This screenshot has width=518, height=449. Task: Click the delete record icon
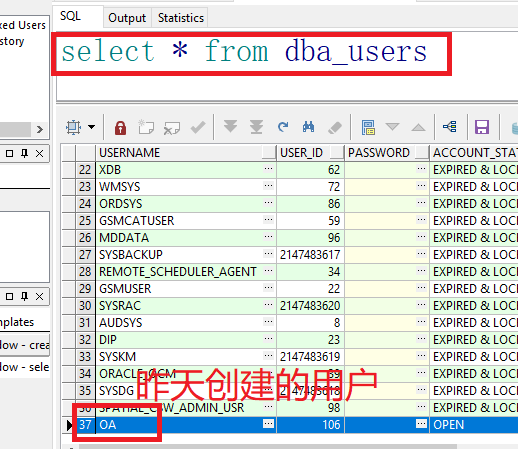point(172,128)
